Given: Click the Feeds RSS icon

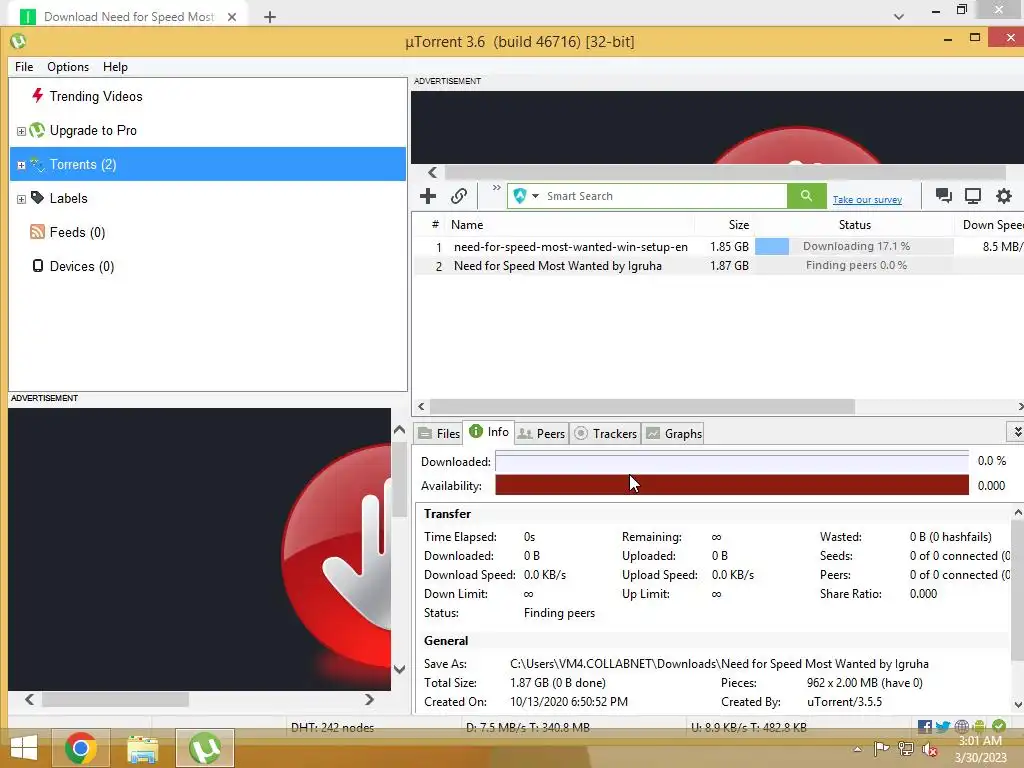Looking at the screenshot, I should point(38,232).
